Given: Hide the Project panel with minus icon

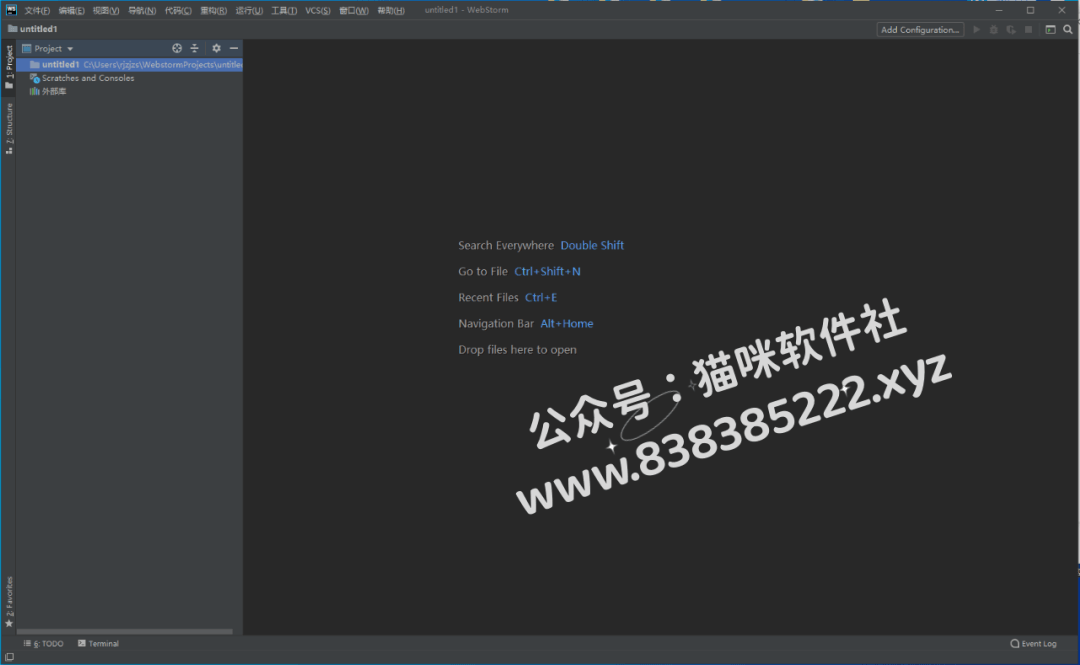Looking at the screenshot, I should pyautogui.click(x=234, y=48).
